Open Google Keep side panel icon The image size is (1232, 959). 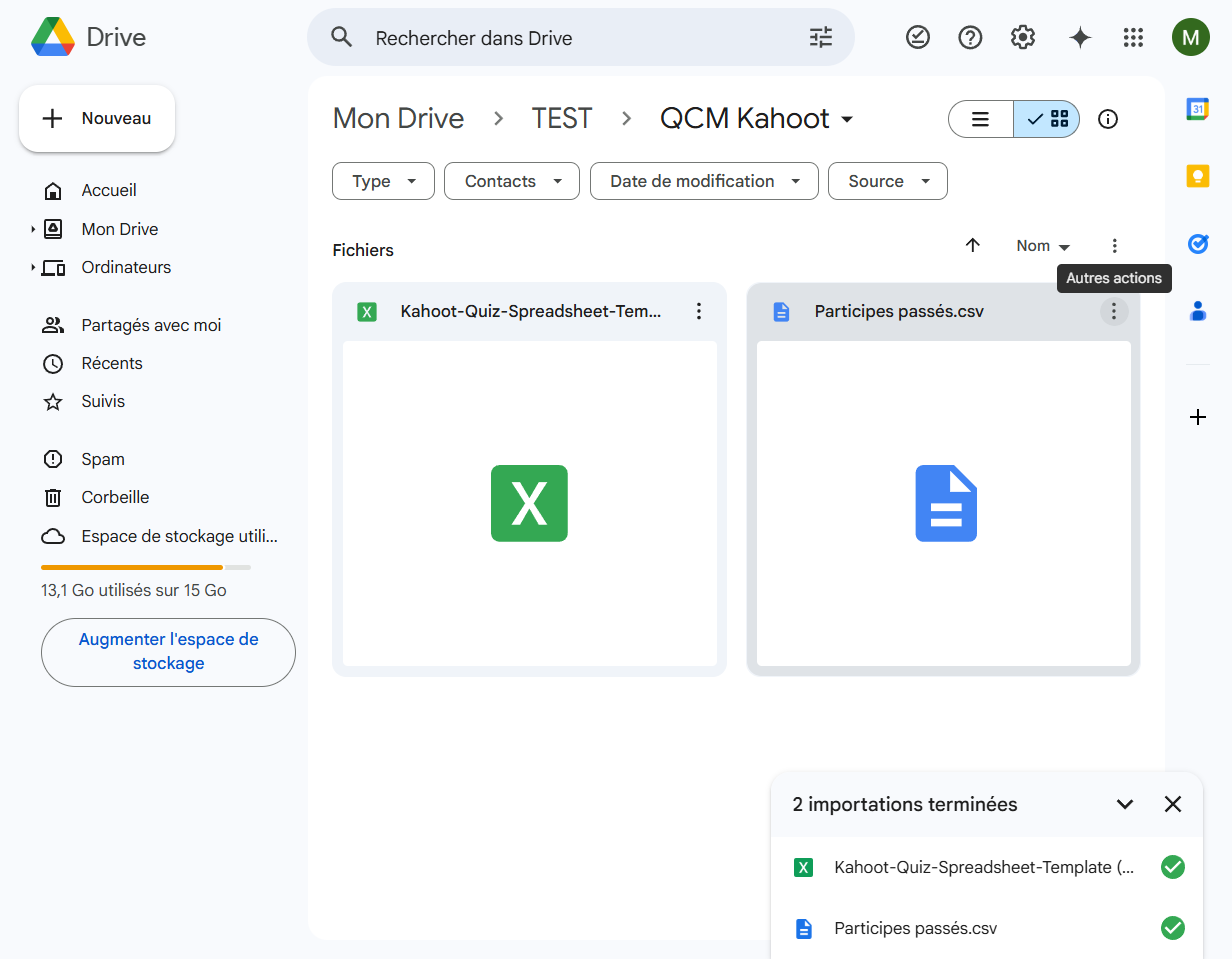pos(1198,176)
